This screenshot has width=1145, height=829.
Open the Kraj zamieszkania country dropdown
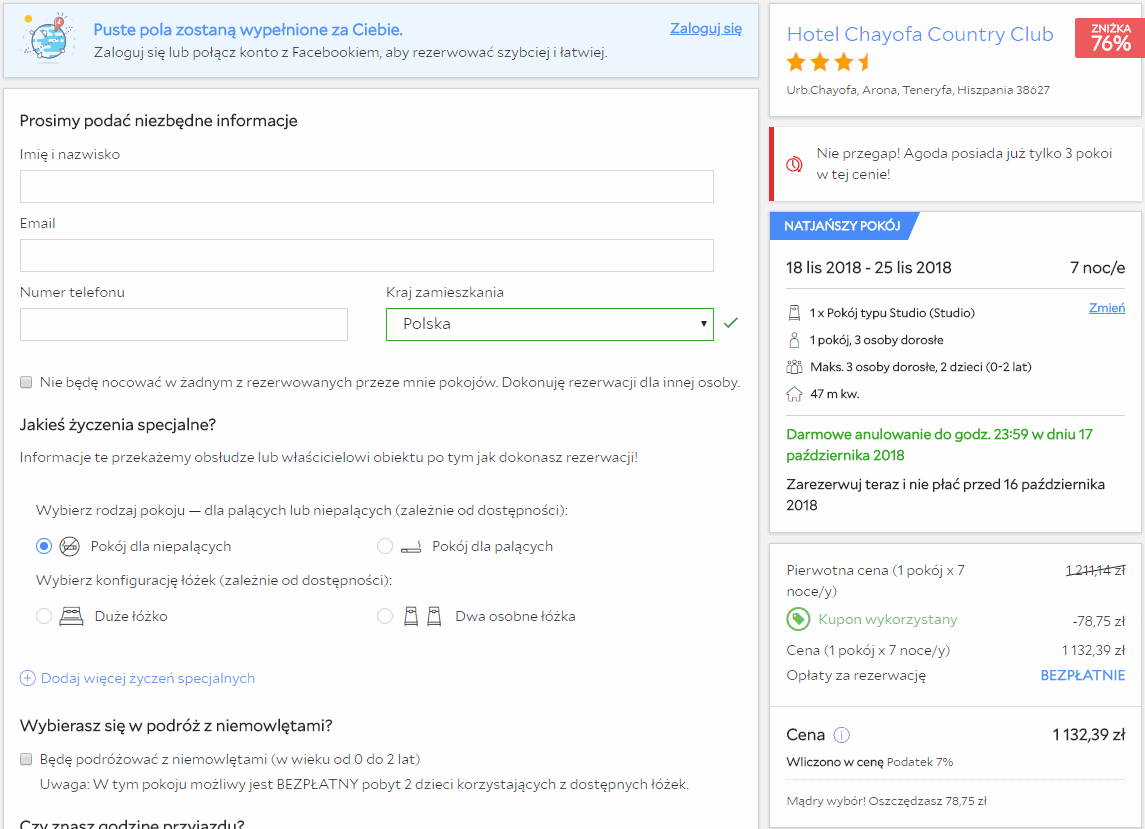pyautogui.click(x=550, y=324)
